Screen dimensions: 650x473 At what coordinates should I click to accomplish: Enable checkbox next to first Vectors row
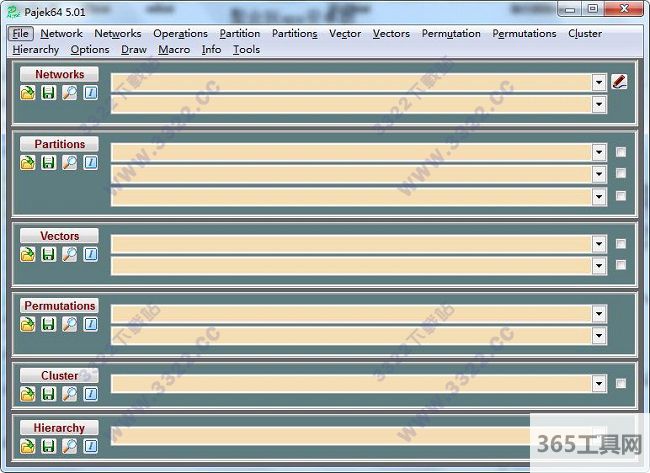[621, 244]
